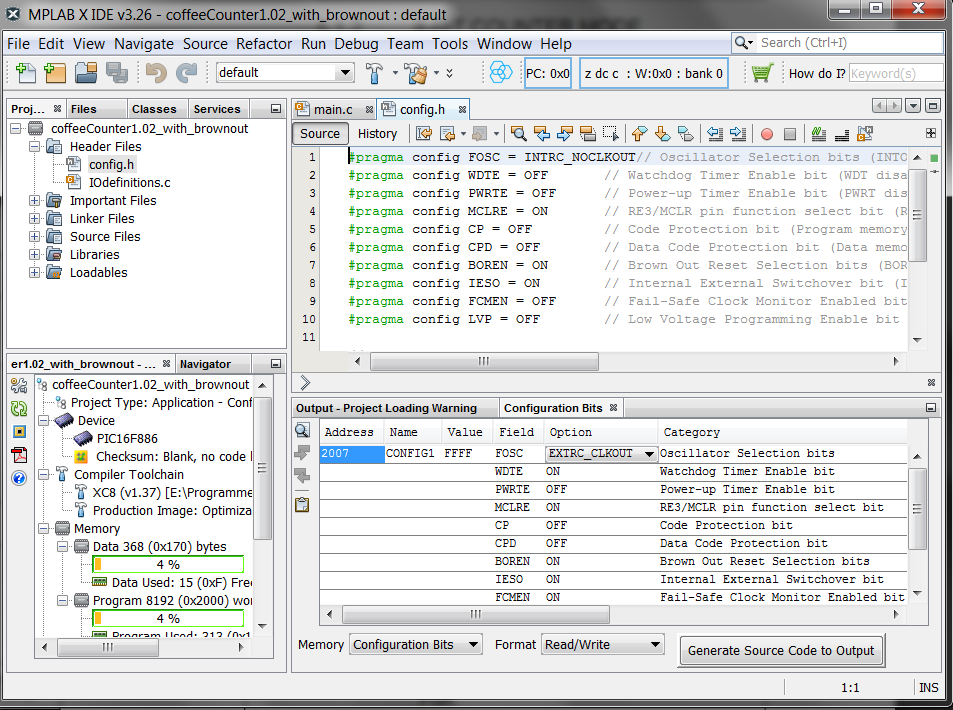953x710 pixels.
Task: Open the Debug menu
Action: pos(356,44)
